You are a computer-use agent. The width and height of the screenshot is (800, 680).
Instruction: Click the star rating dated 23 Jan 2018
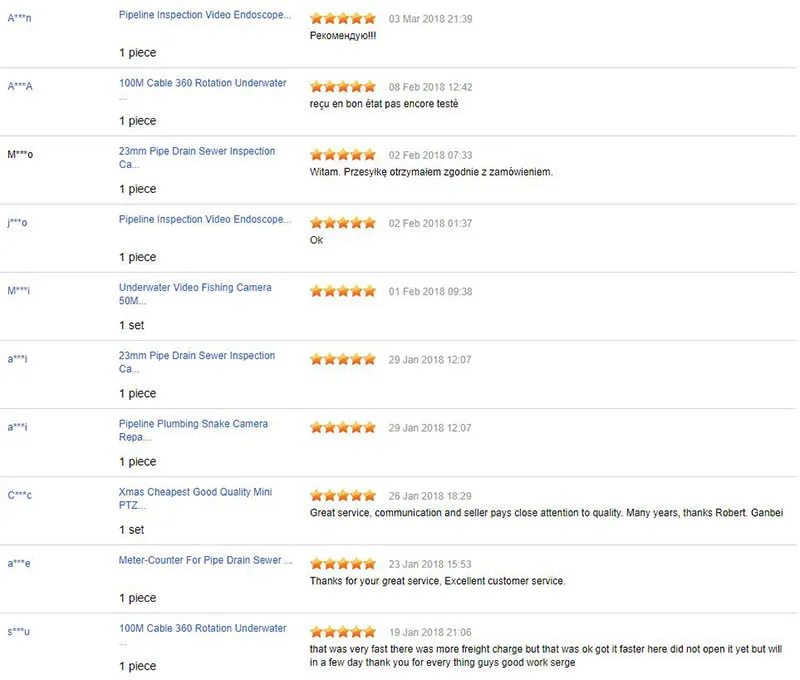point(343,564)
